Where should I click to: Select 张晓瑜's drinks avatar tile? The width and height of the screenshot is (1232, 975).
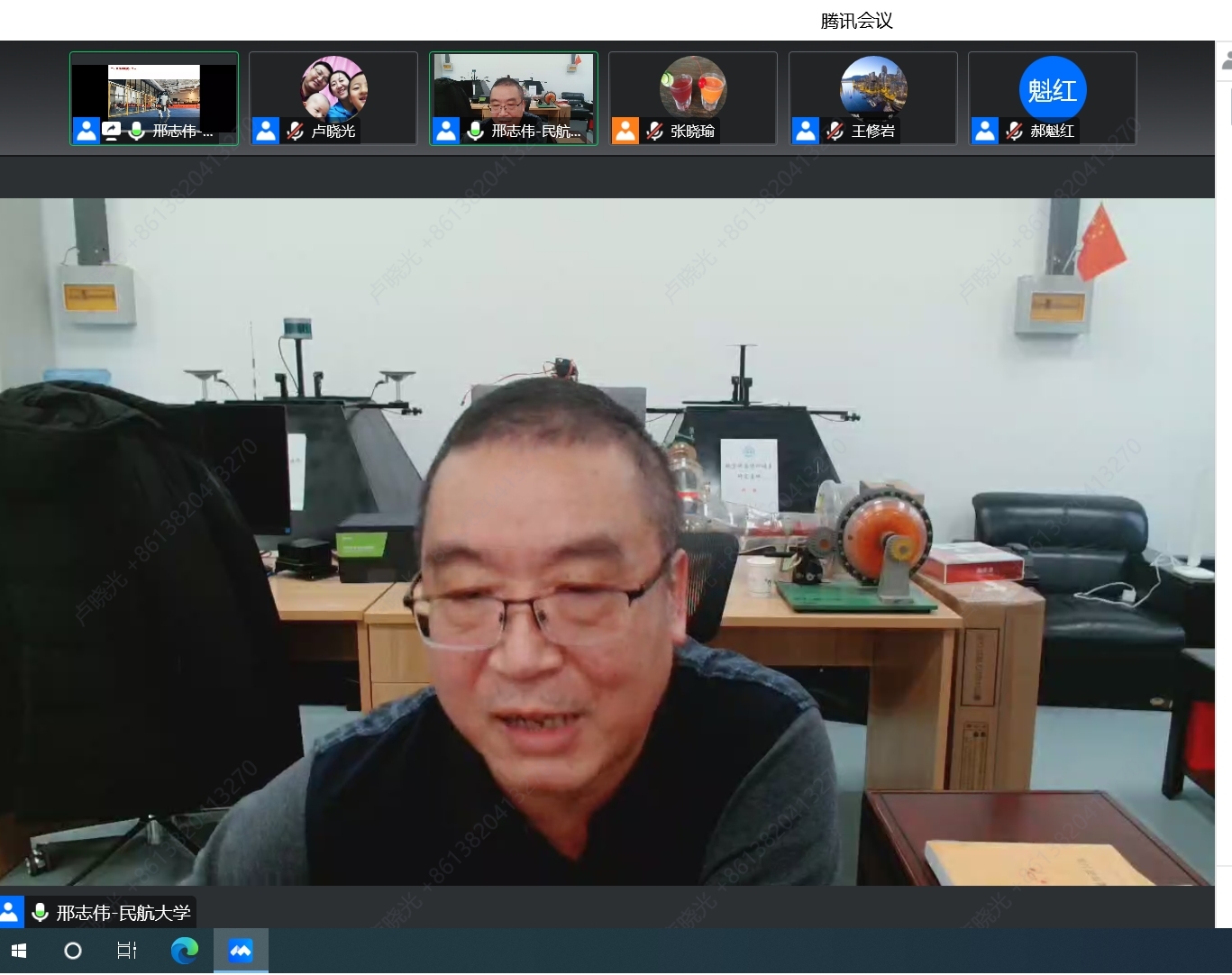coord(692,88)
